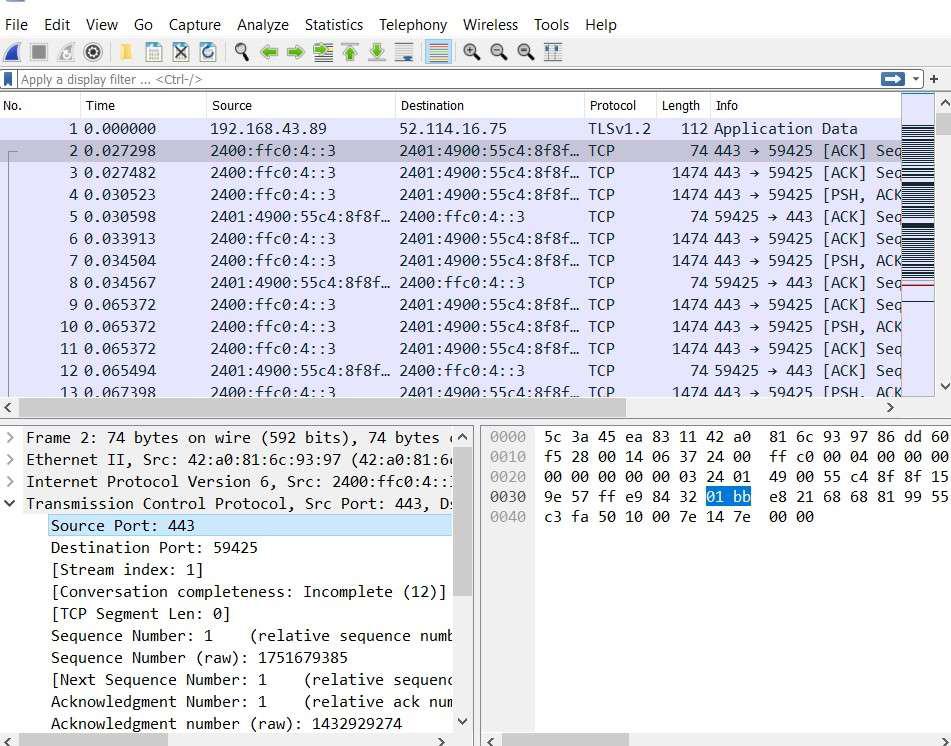Click display filter bookmark icon
Image resolution: width=951 pixels, height=746 pixels.
coord(8,79)
